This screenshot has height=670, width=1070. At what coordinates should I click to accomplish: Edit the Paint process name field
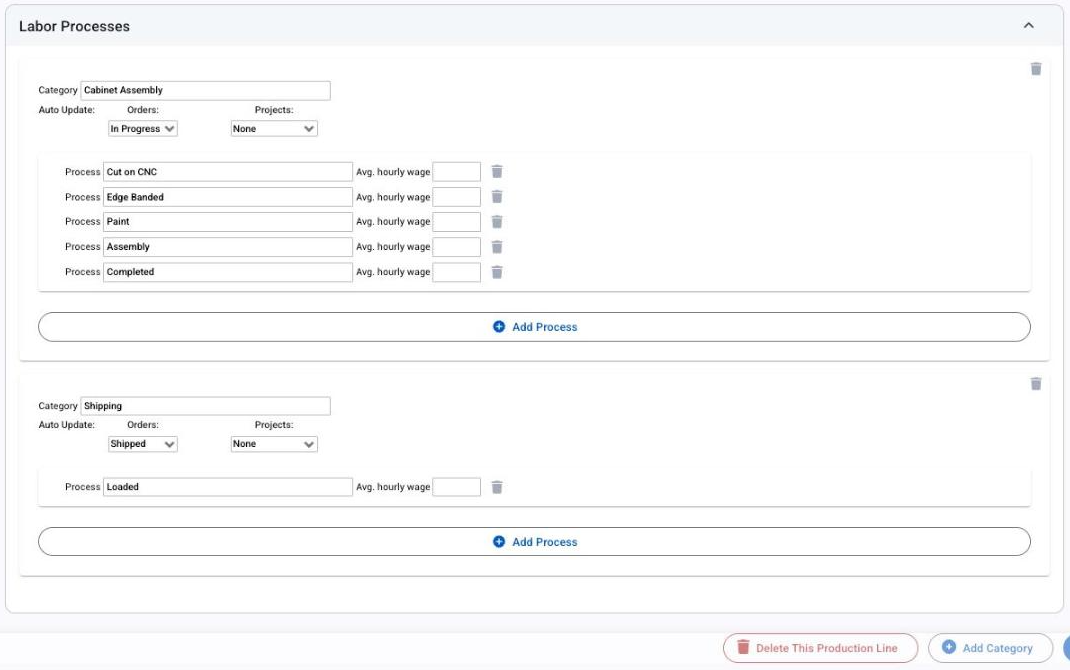[228, 222]
